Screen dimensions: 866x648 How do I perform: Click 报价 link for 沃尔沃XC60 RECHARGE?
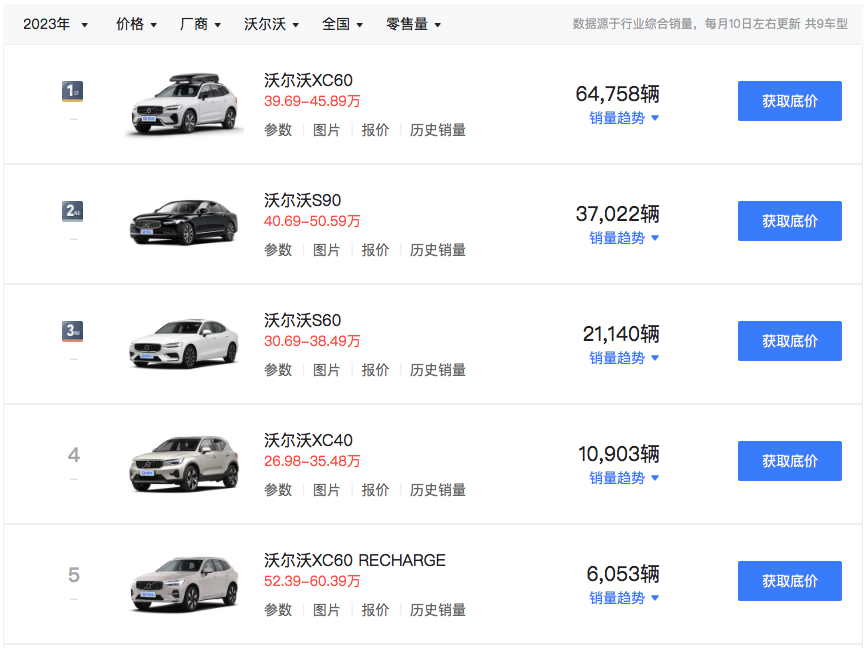click(375, 610)
